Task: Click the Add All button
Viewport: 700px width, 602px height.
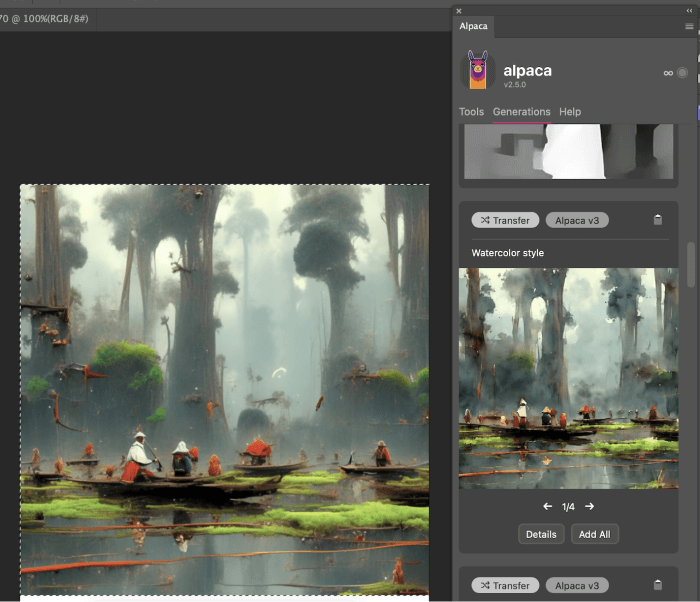Action: point(594,534)
